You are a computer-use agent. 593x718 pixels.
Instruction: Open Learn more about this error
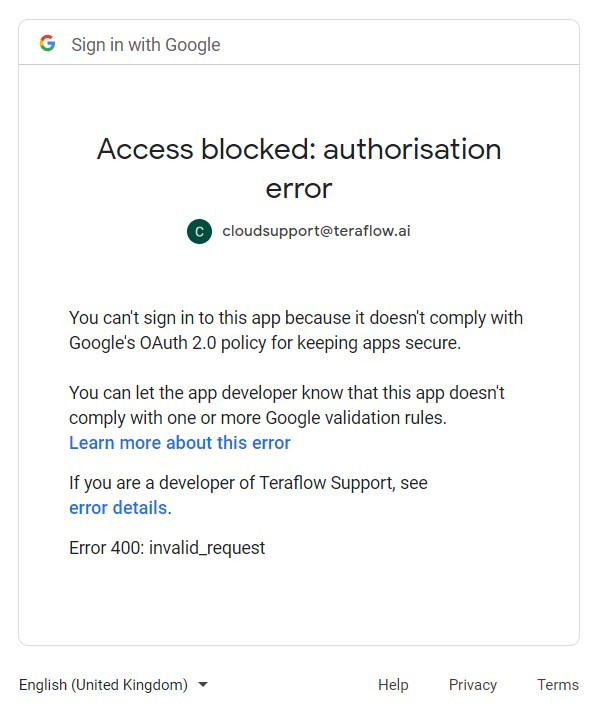(180, 443)
